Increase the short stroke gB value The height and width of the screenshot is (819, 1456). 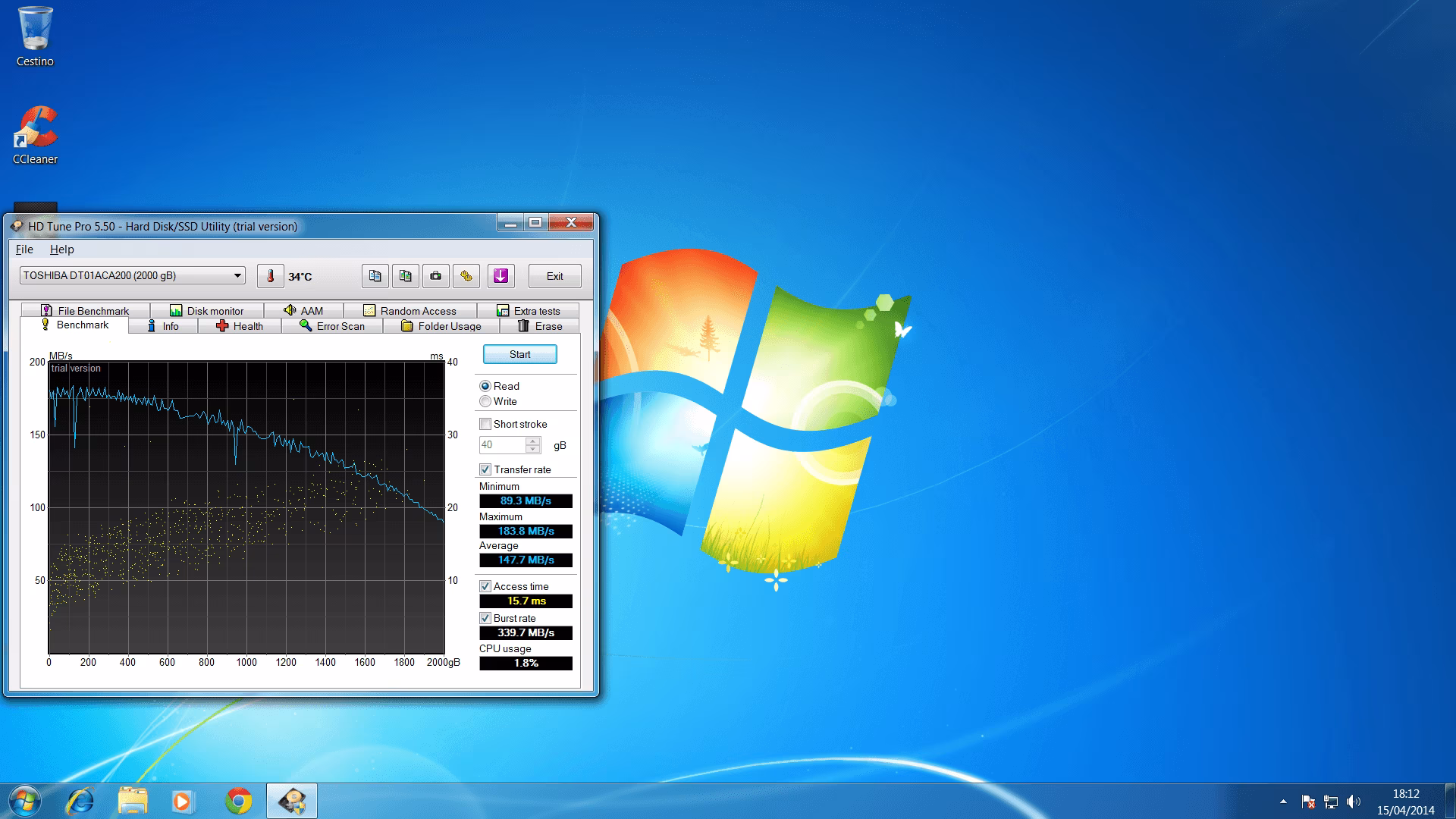point(533,441)
